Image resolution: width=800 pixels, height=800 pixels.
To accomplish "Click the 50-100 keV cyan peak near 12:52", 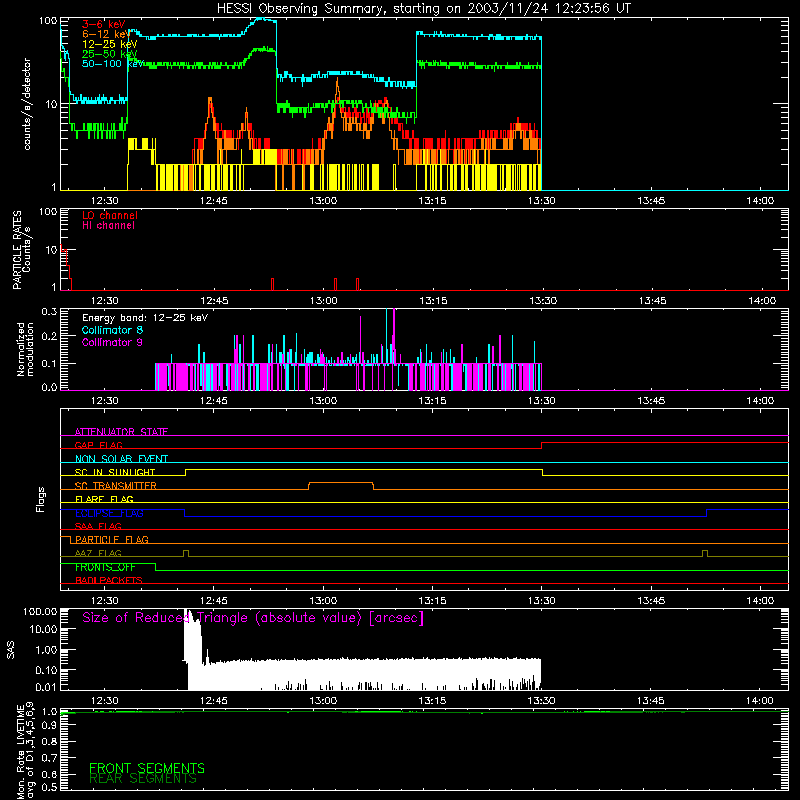I will coord(262,19).
